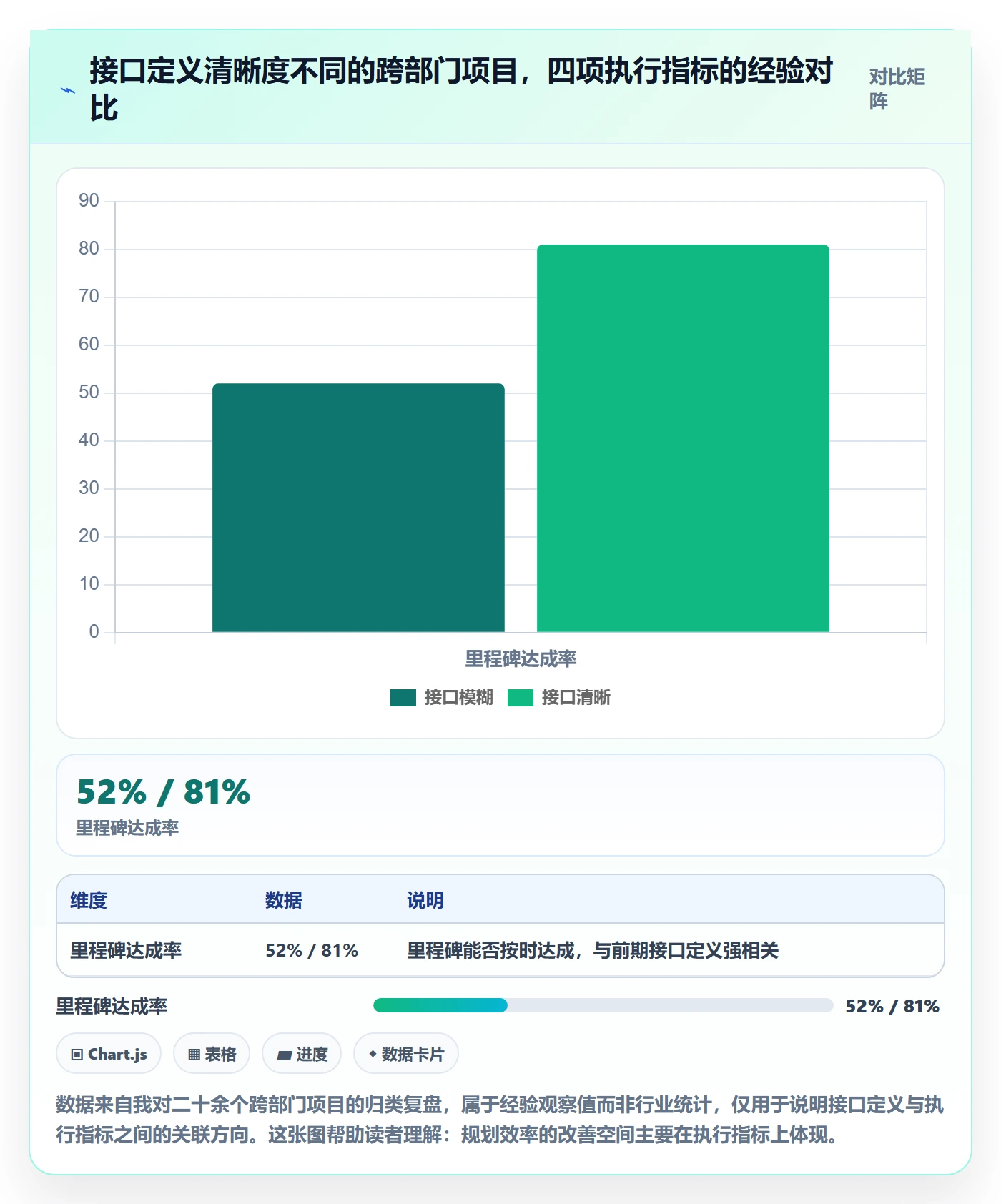Click the 接口模糊 legend label
The height and width of the screenshot is (1204, 1001).
click(x=458, y=697)
